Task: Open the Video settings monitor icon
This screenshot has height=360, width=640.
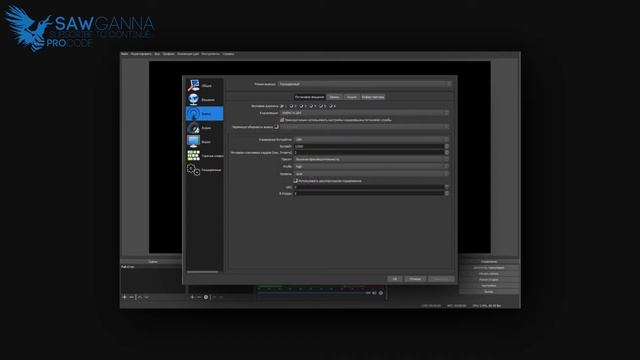Action: click(x=193, y=142)
